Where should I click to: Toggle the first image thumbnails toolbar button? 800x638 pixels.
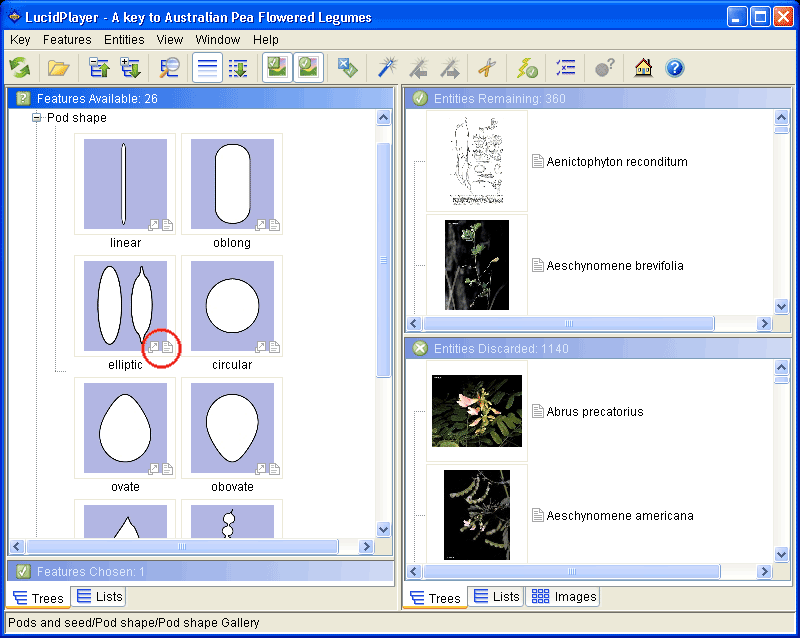(276, 68)
